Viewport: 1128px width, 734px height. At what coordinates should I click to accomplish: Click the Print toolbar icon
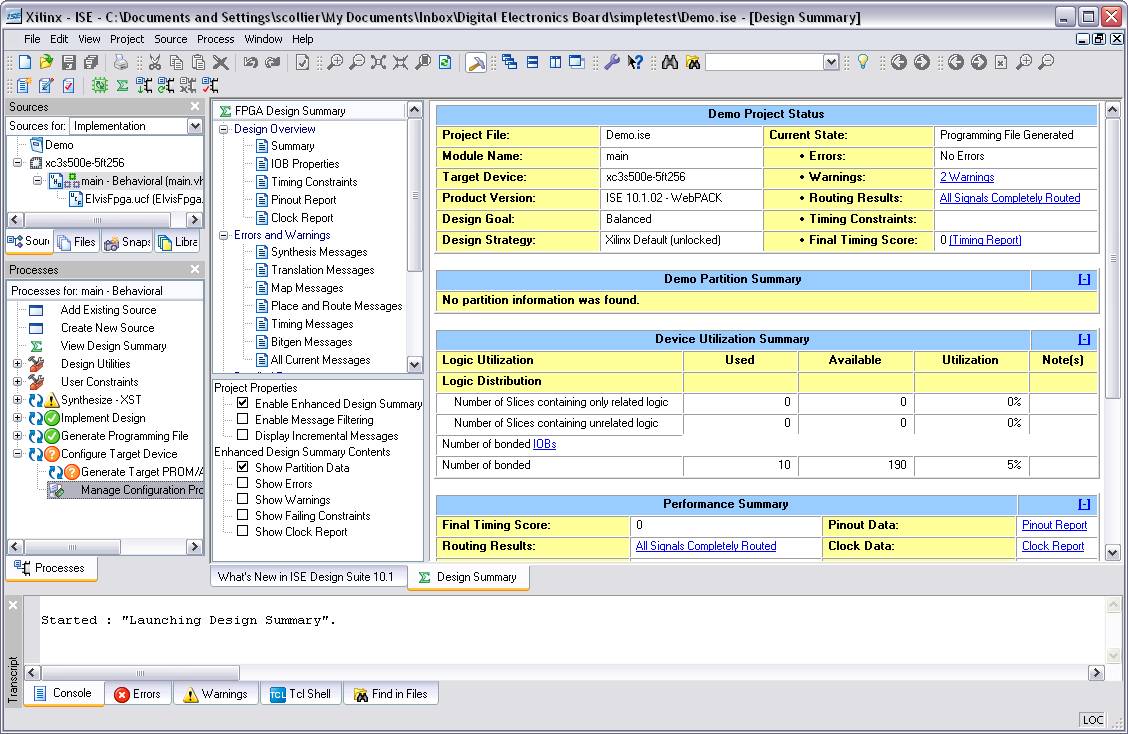pyautogui.click(x=121, y=62)
